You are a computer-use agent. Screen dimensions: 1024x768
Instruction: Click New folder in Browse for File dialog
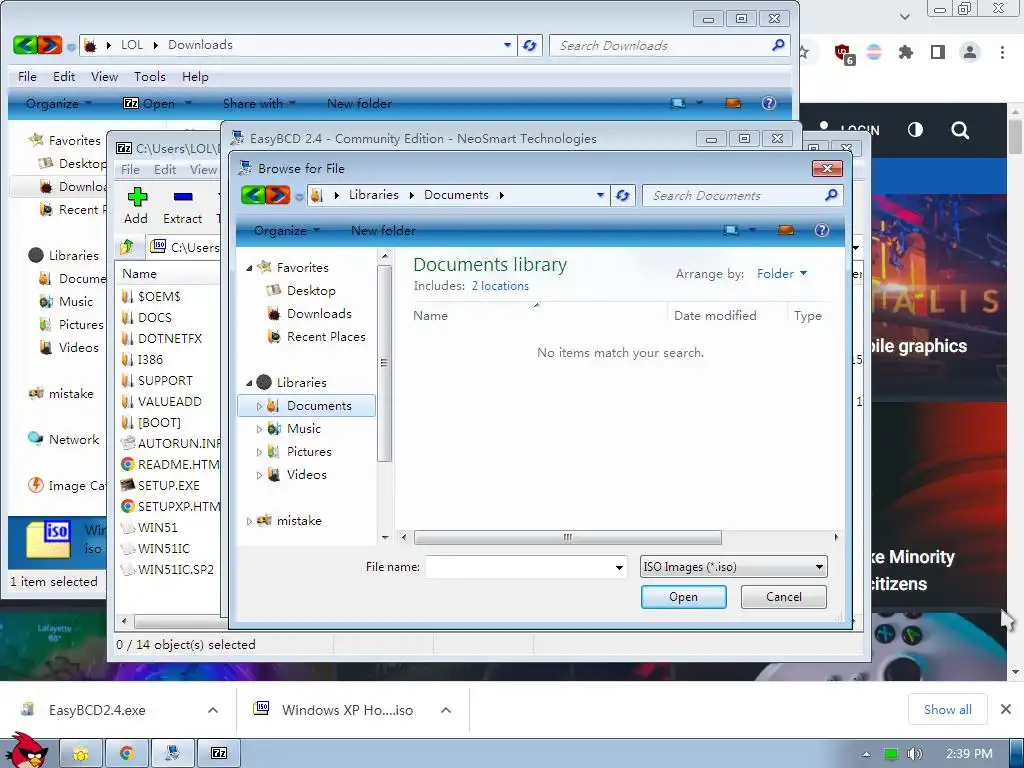(383, 231)
